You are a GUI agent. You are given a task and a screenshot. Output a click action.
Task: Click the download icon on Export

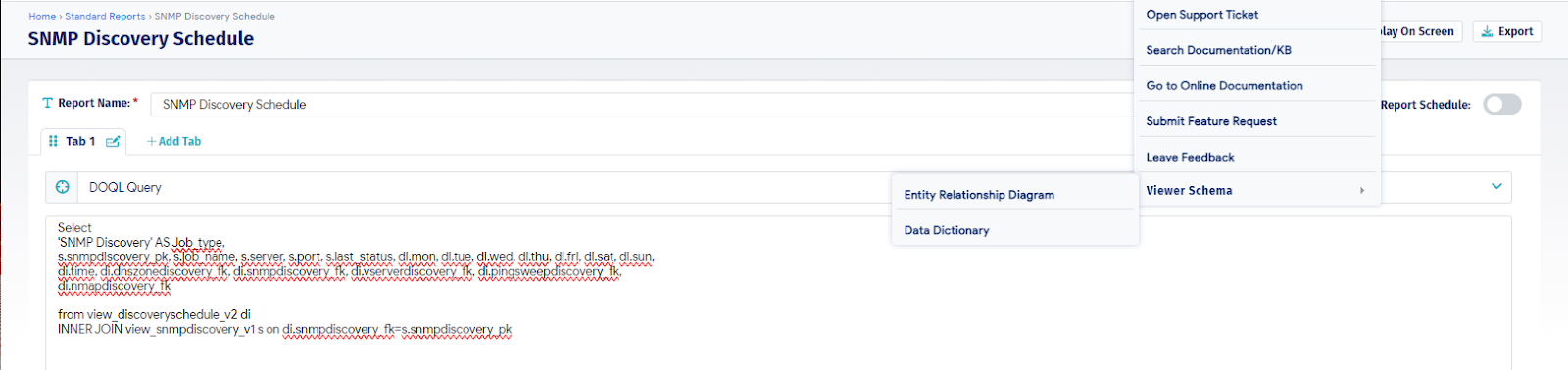tap(1487, 32)
